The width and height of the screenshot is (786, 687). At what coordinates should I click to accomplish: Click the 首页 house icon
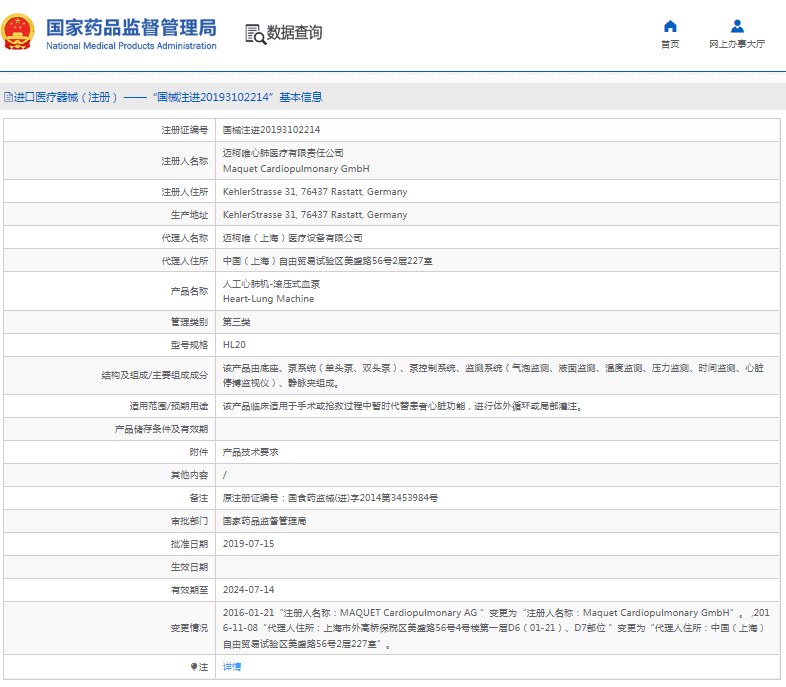(670, 26)
